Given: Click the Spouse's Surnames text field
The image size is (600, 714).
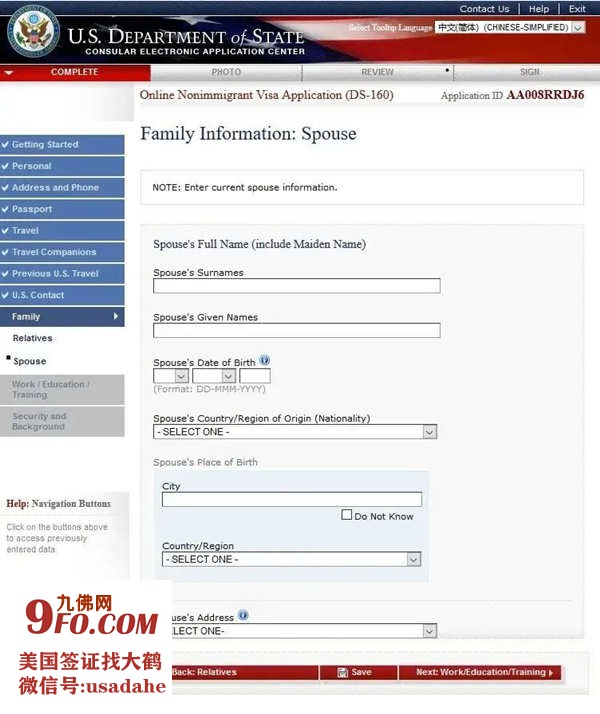Looking at the screenshot, I should click(x=296, y=286).
